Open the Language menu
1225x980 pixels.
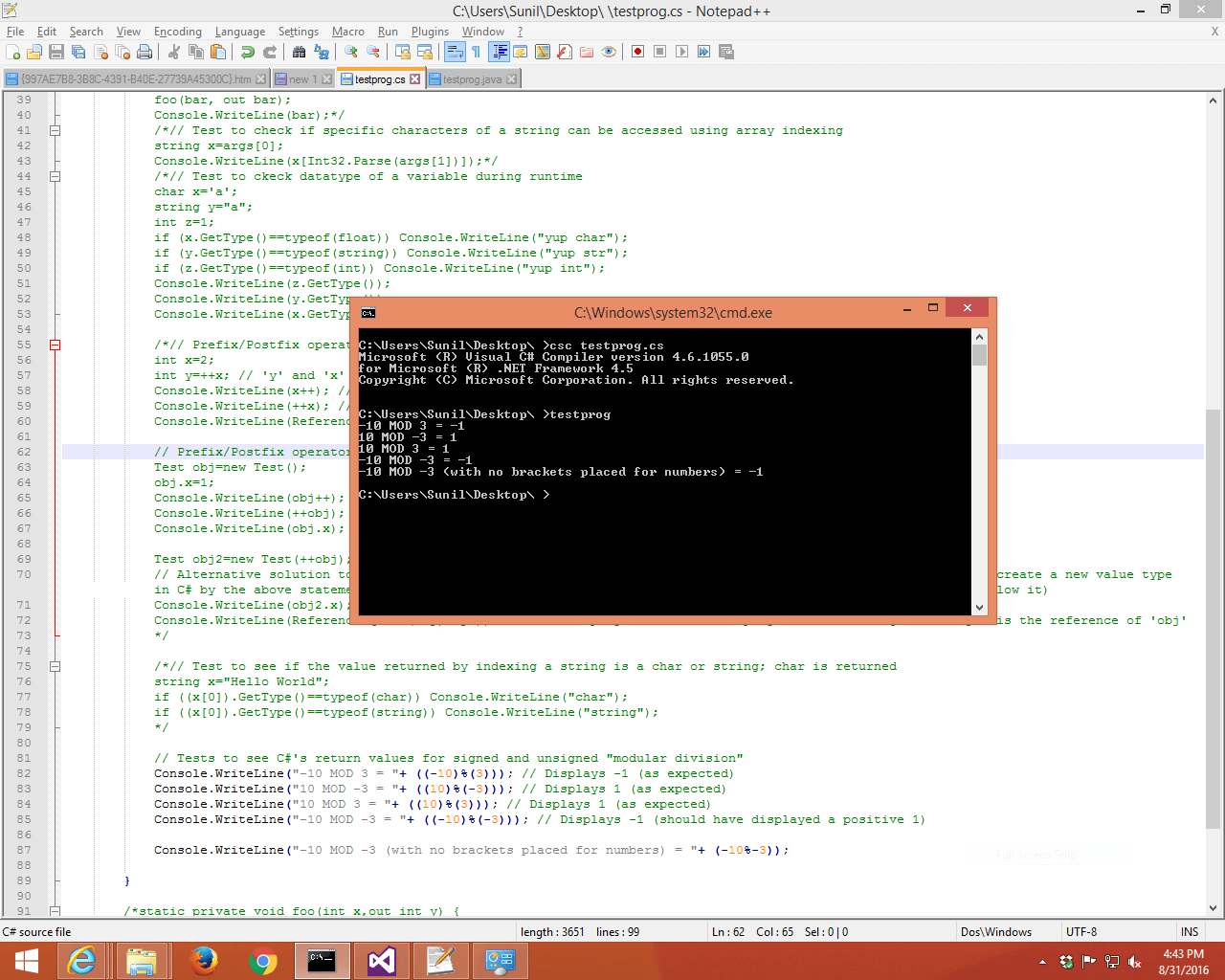click(x=240, y=32)
